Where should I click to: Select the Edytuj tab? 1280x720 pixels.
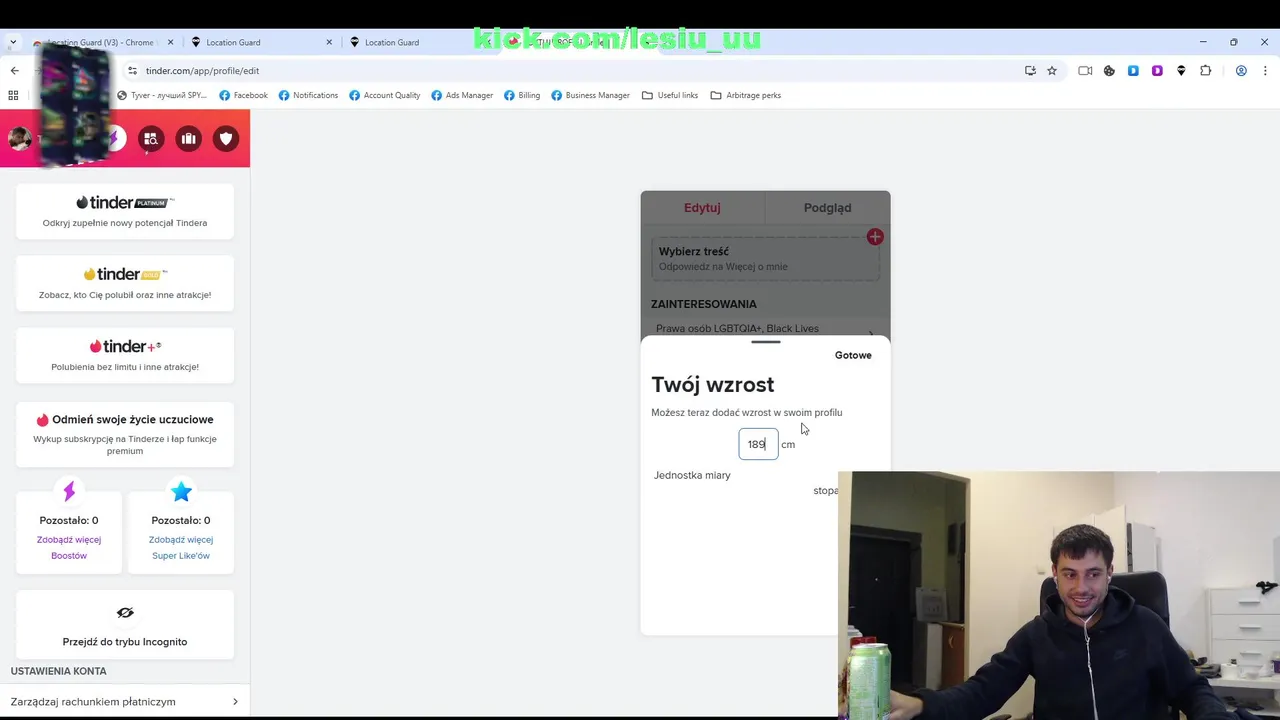[x=702, y=208]
